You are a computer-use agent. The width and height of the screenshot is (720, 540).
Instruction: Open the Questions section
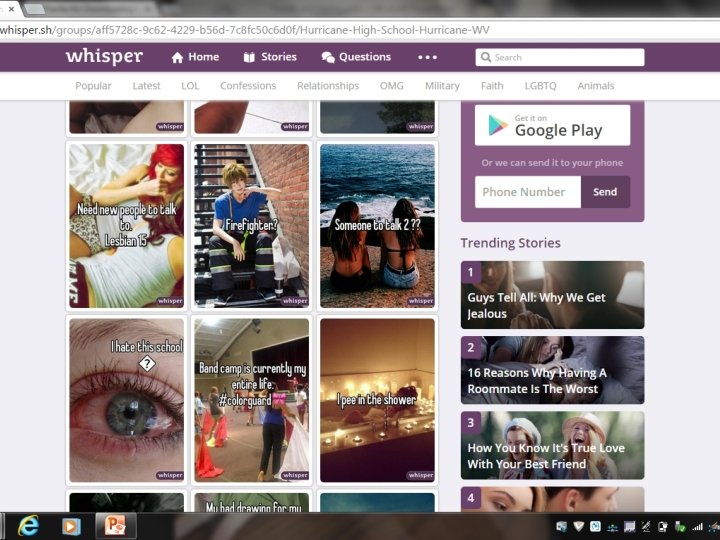(356, 57)
